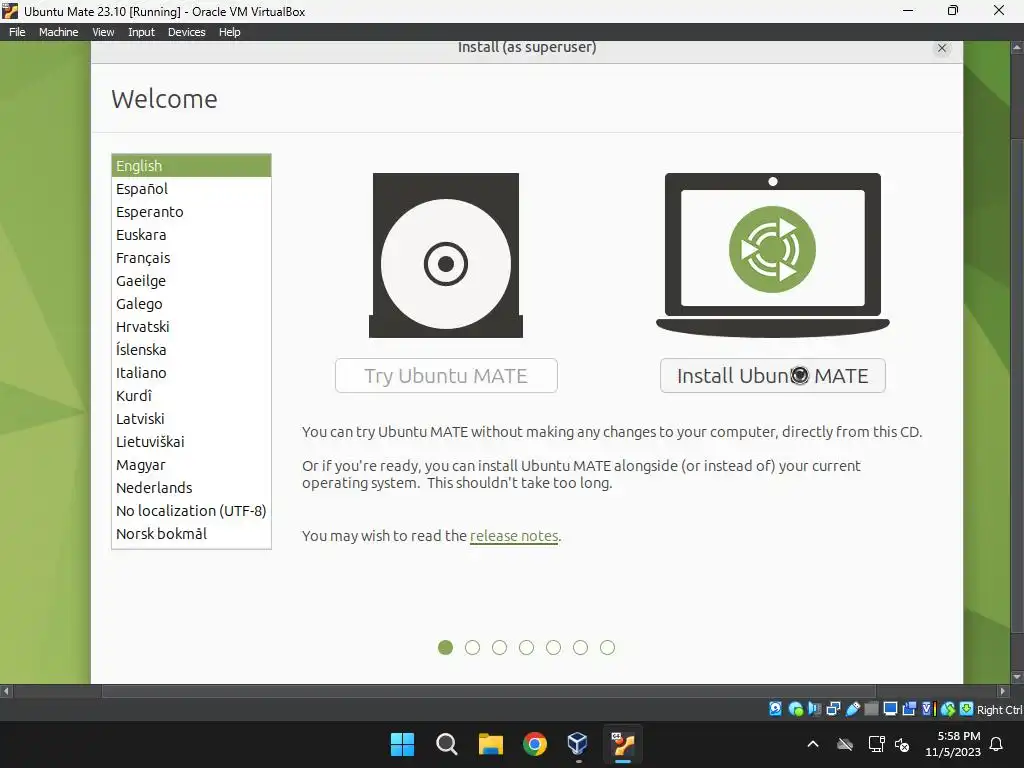1024x768 pixels.
Task: Select Íslenska in the language list
Action: pos(191,349)
